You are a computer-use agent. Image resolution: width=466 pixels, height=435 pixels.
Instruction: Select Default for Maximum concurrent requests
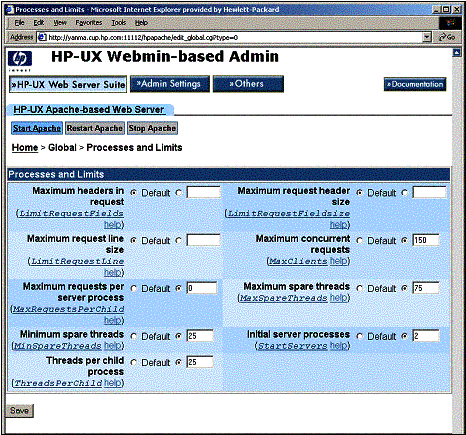point(360,240)
